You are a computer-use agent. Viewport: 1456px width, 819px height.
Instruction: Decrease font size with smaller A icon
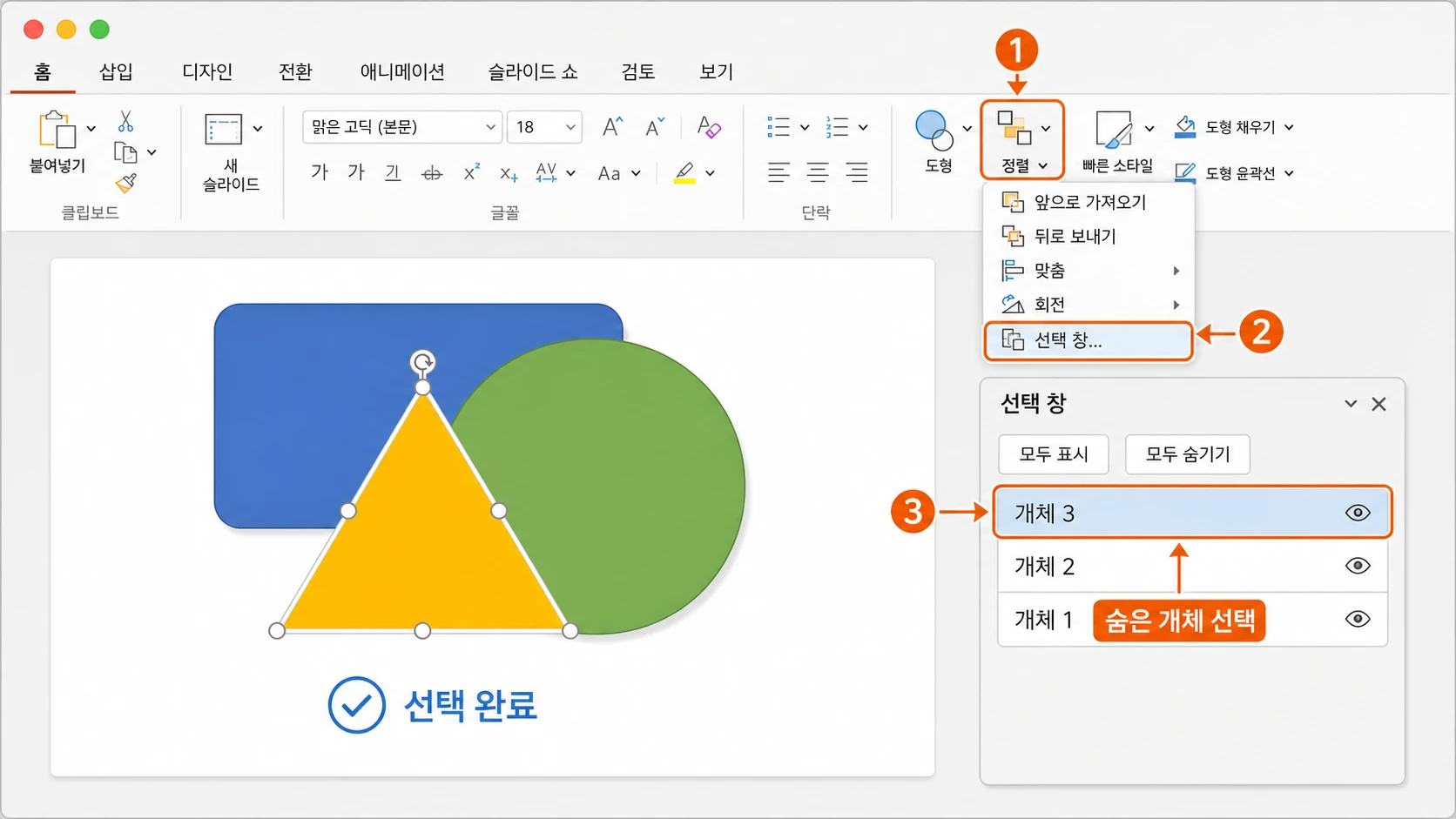click(654, 127)
